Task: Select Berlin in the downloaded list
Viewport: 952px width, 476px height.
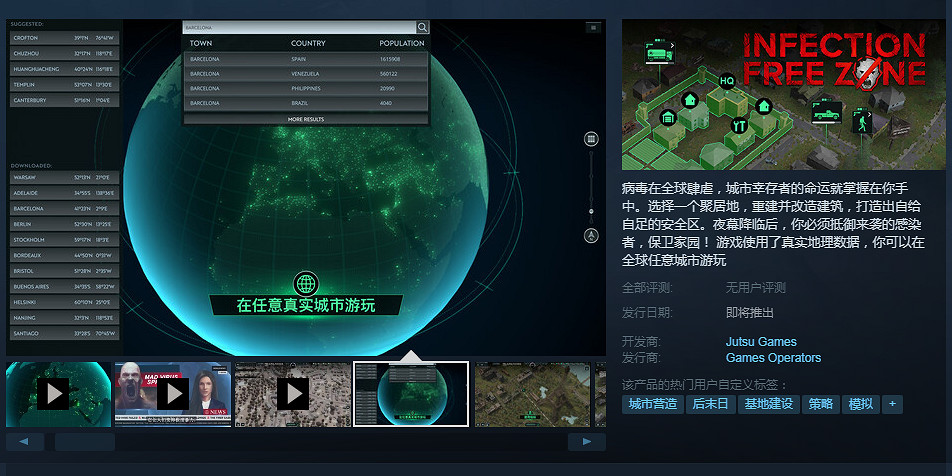Action: pos(64,224)
